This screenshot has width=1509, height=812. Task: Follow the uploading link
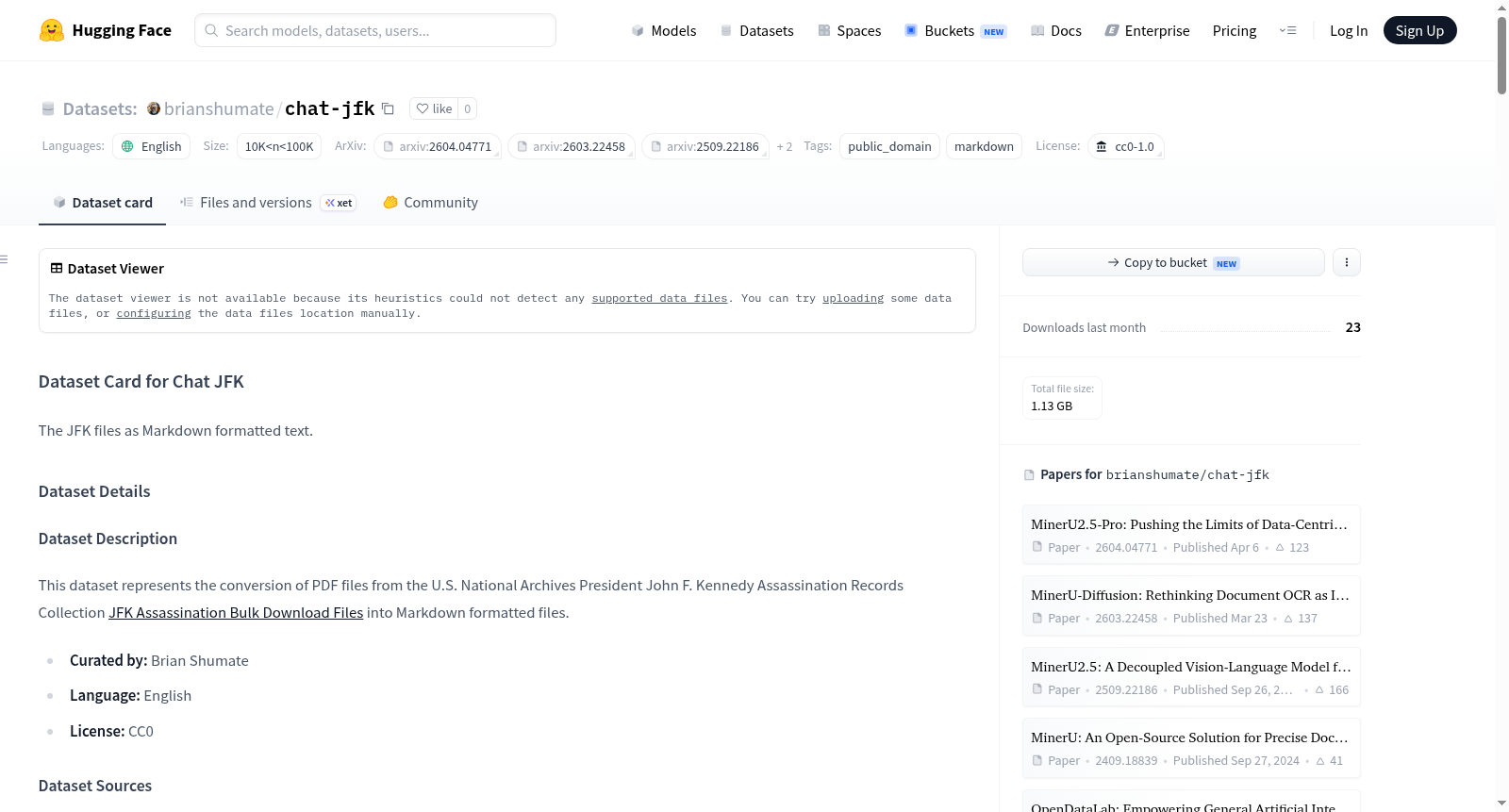click(x=853, y=298)
